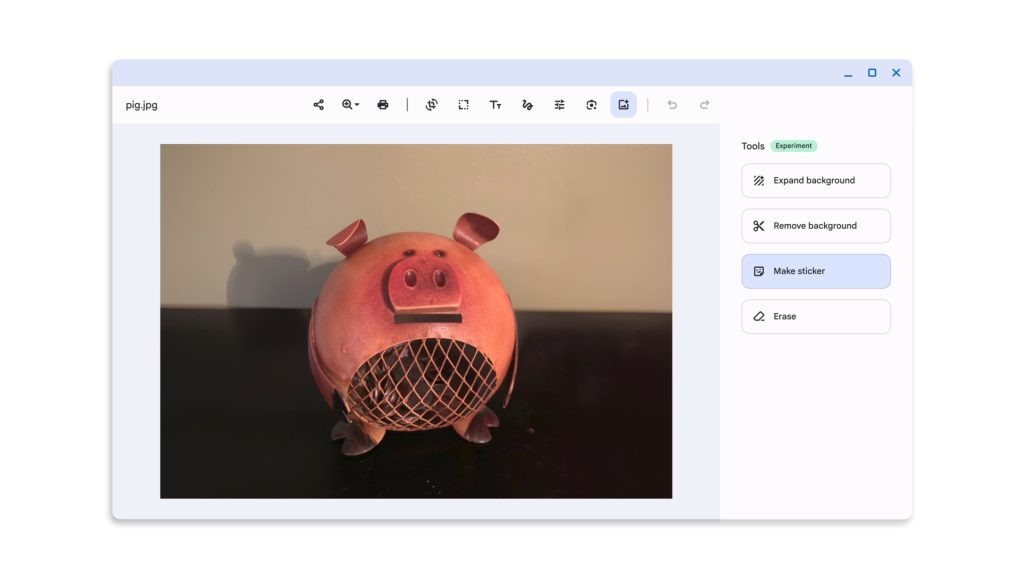Choose the Text annotation tool
1024x576 pixels.
click(x=495, y=105)
